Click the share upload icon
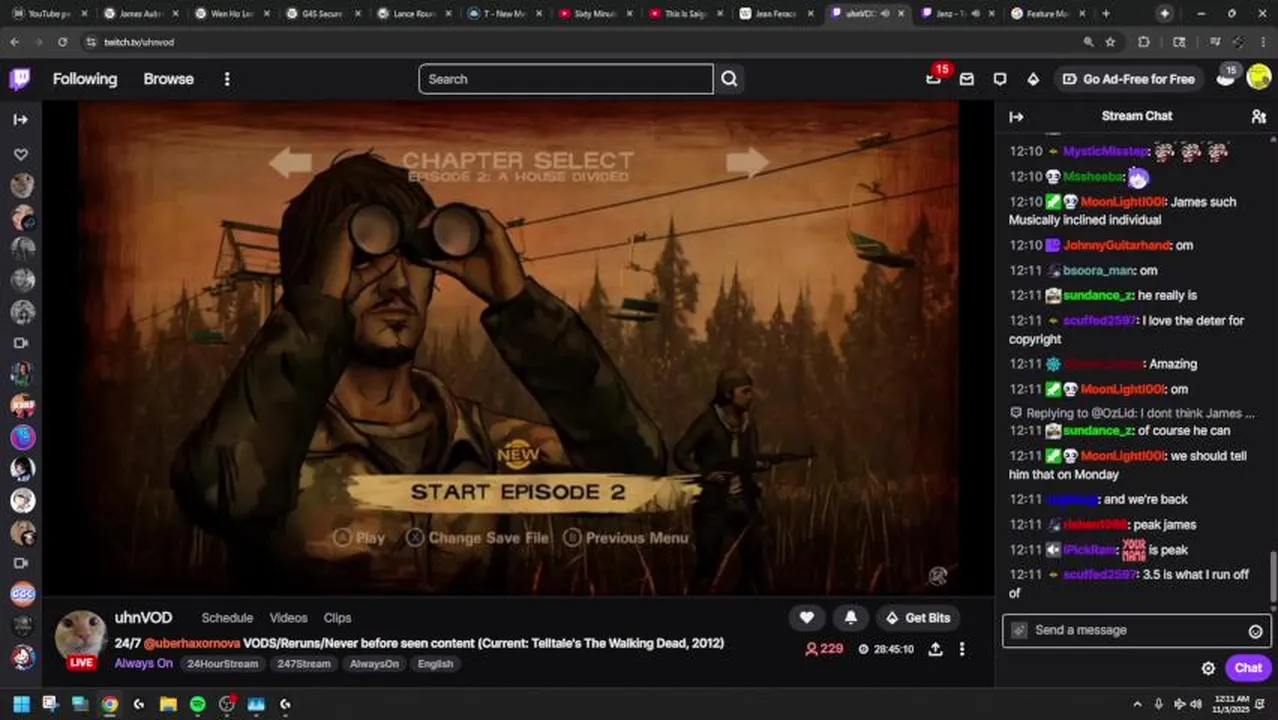This screenshot has height=720, width=1278. pos(935,649)
